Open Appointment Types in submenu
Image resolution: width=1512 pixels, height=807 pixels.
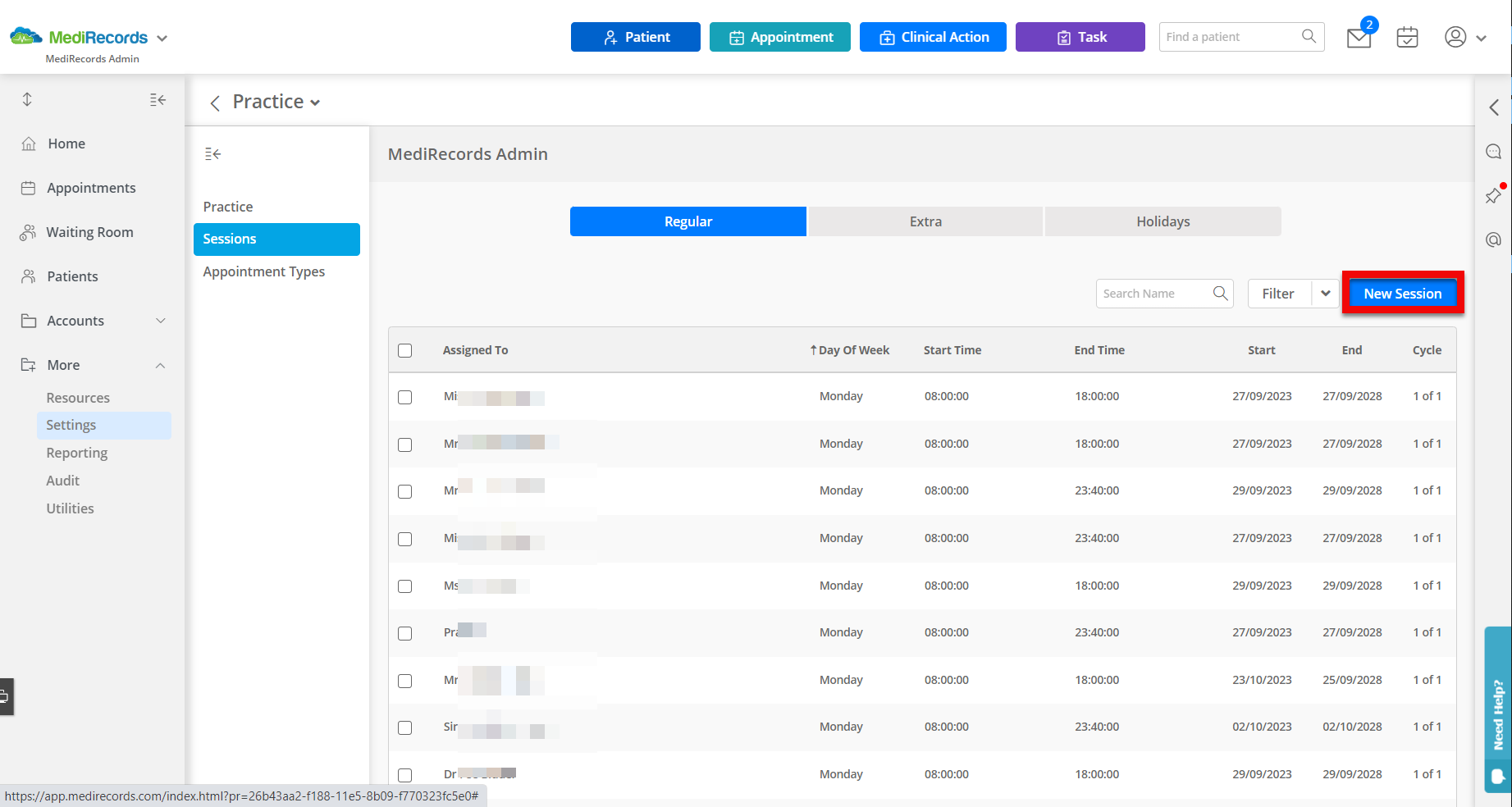click(264, 271)
